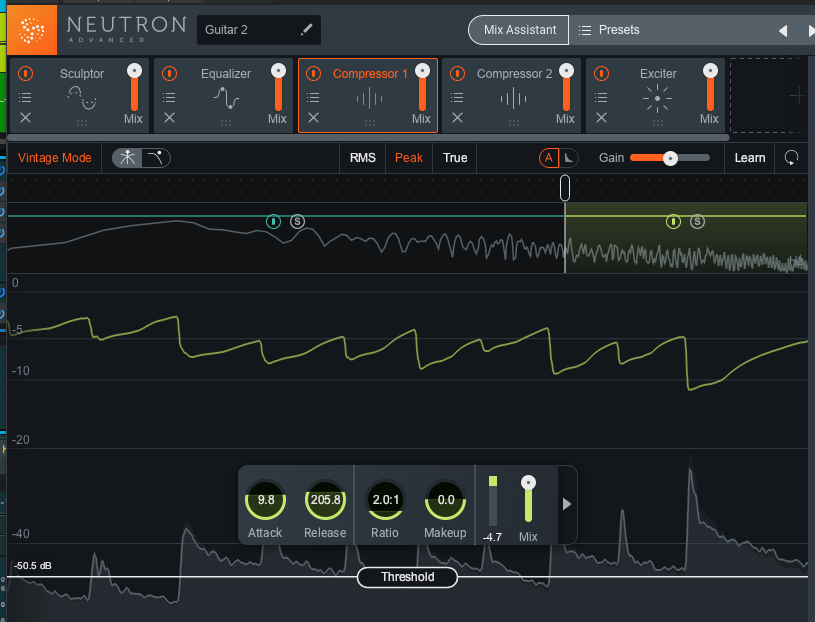
Task: Adjust the Gain slider
Action: pyautogui.click(x=671, y=157)
